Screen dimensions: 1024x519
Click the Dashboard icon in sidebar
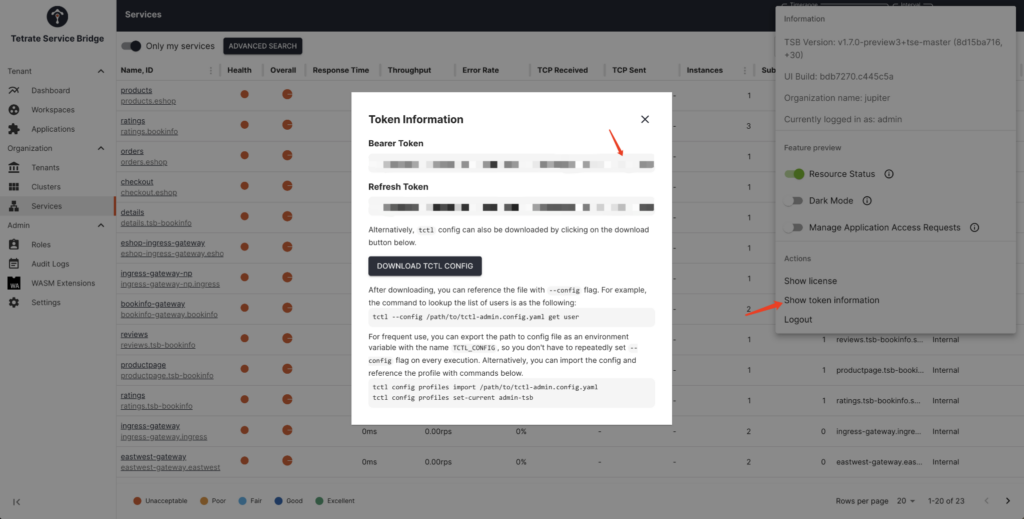pos(14,91)
